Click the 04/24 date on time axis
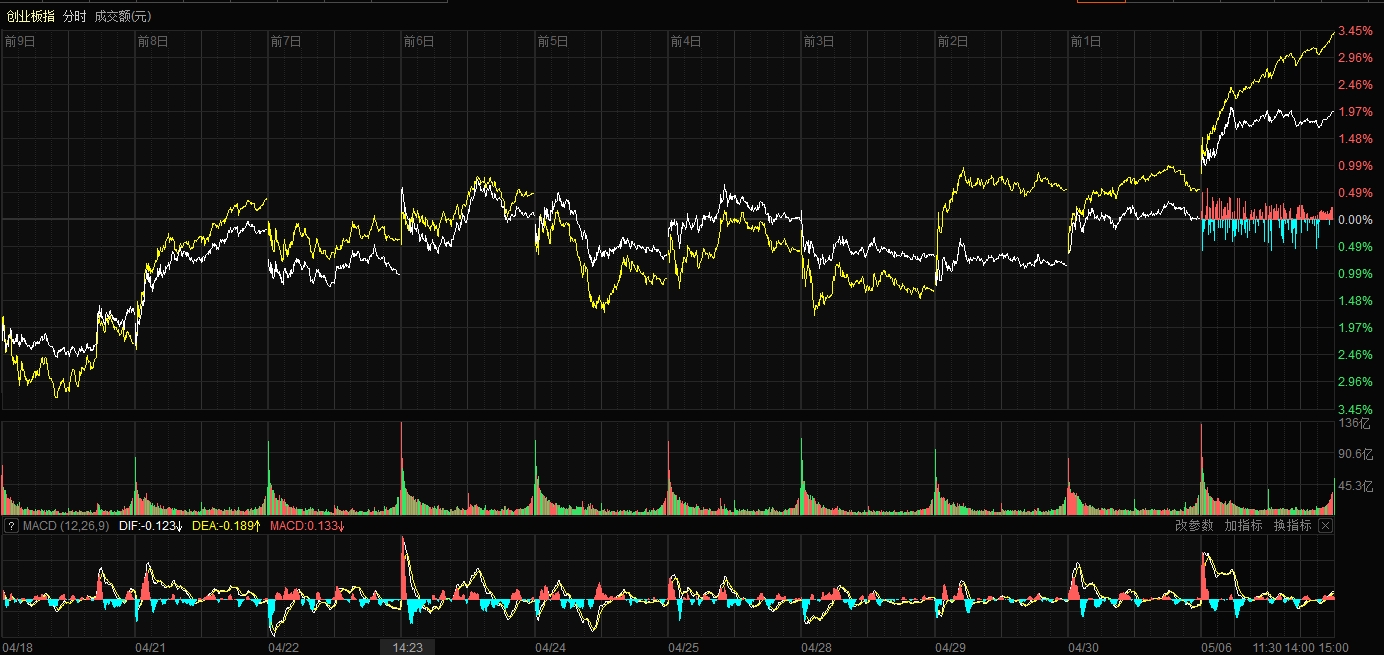The image size is (1384, 655). coord(551,647)
